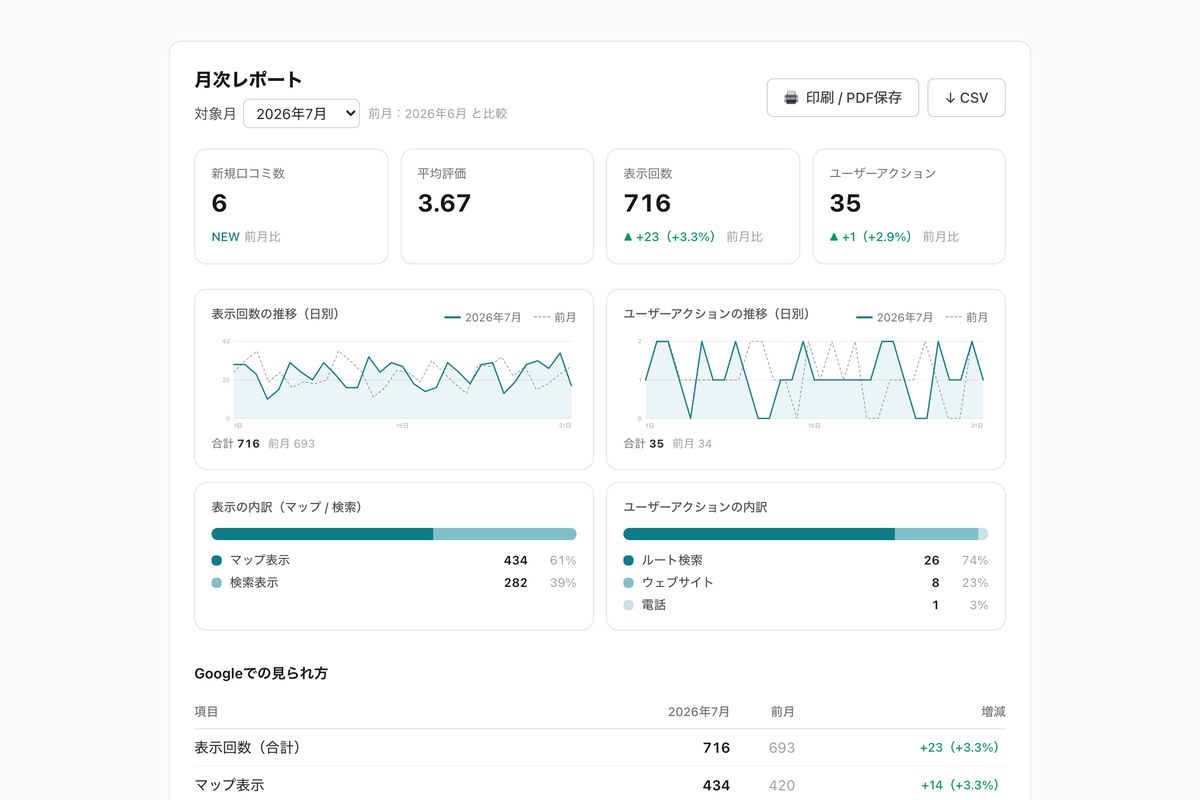The image size is (1200, 800).
Task: Click the ▲+23（+3.3%）change indicator
Action: [x=669, y=237]
